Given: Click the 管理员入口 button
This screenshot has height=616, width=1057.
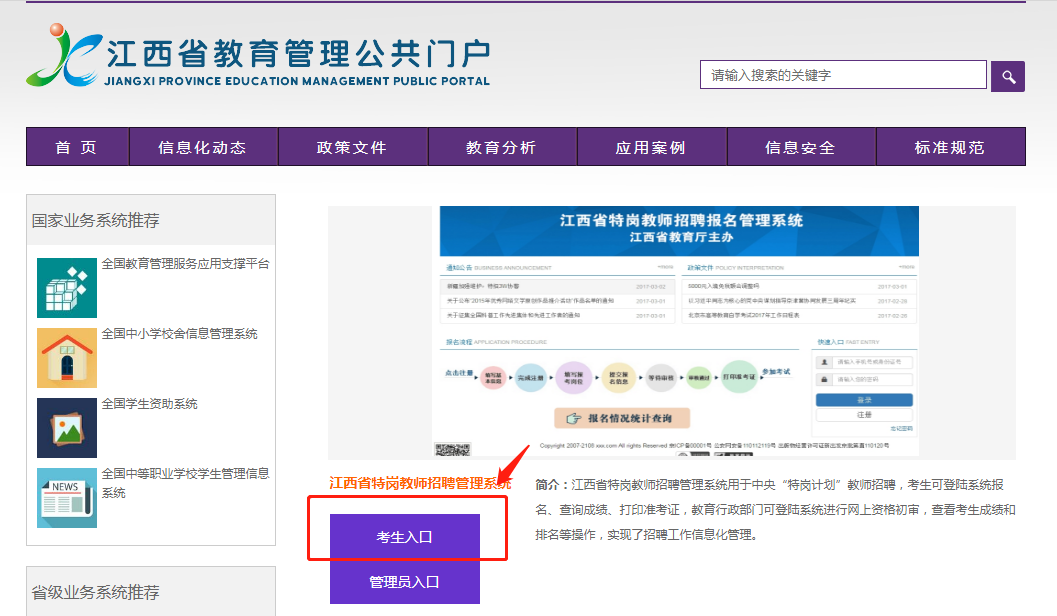Looking at the screenshot, I should tap(405, 582).
